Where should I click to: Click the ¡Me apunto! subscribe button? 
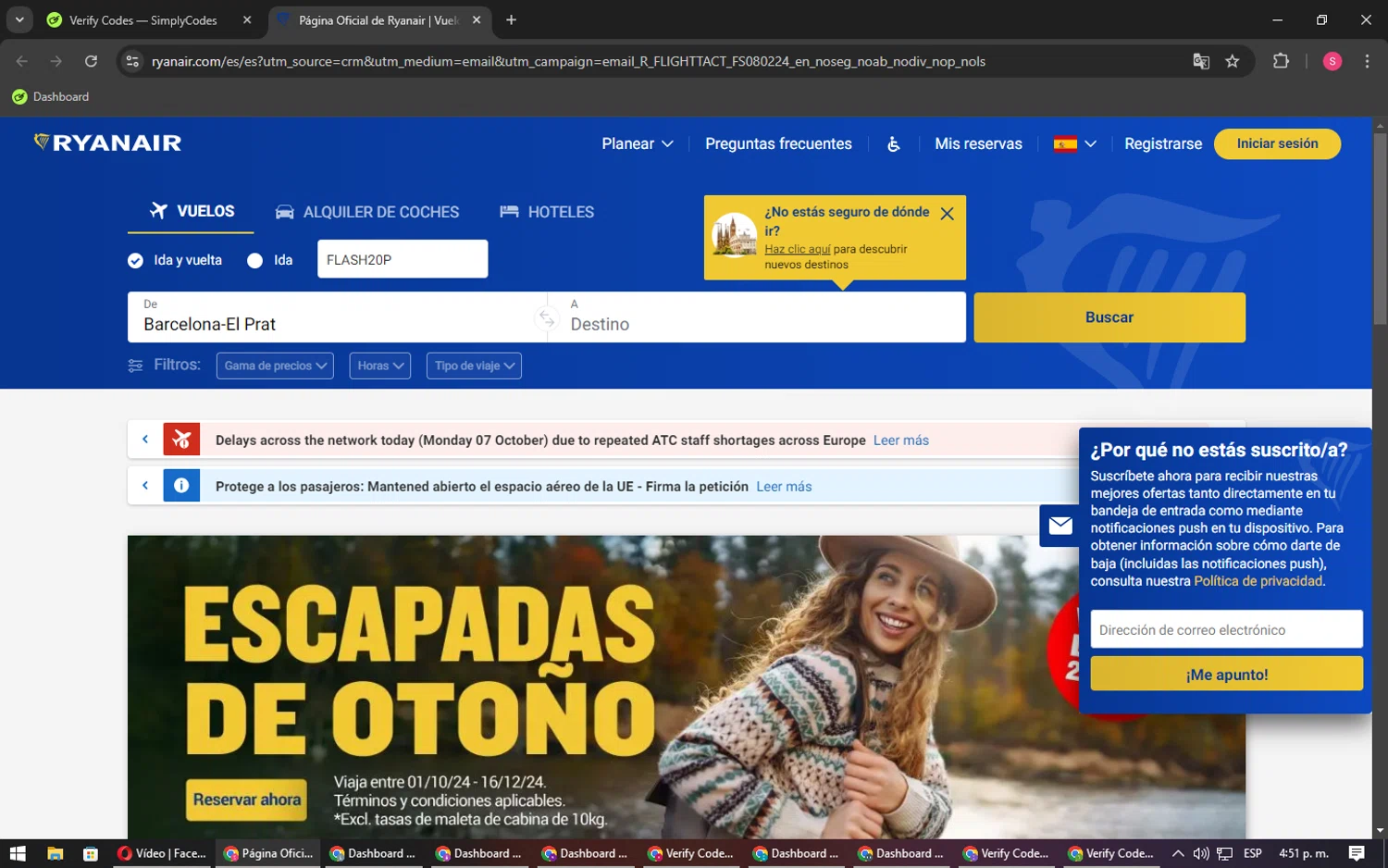coord(1226,674)
